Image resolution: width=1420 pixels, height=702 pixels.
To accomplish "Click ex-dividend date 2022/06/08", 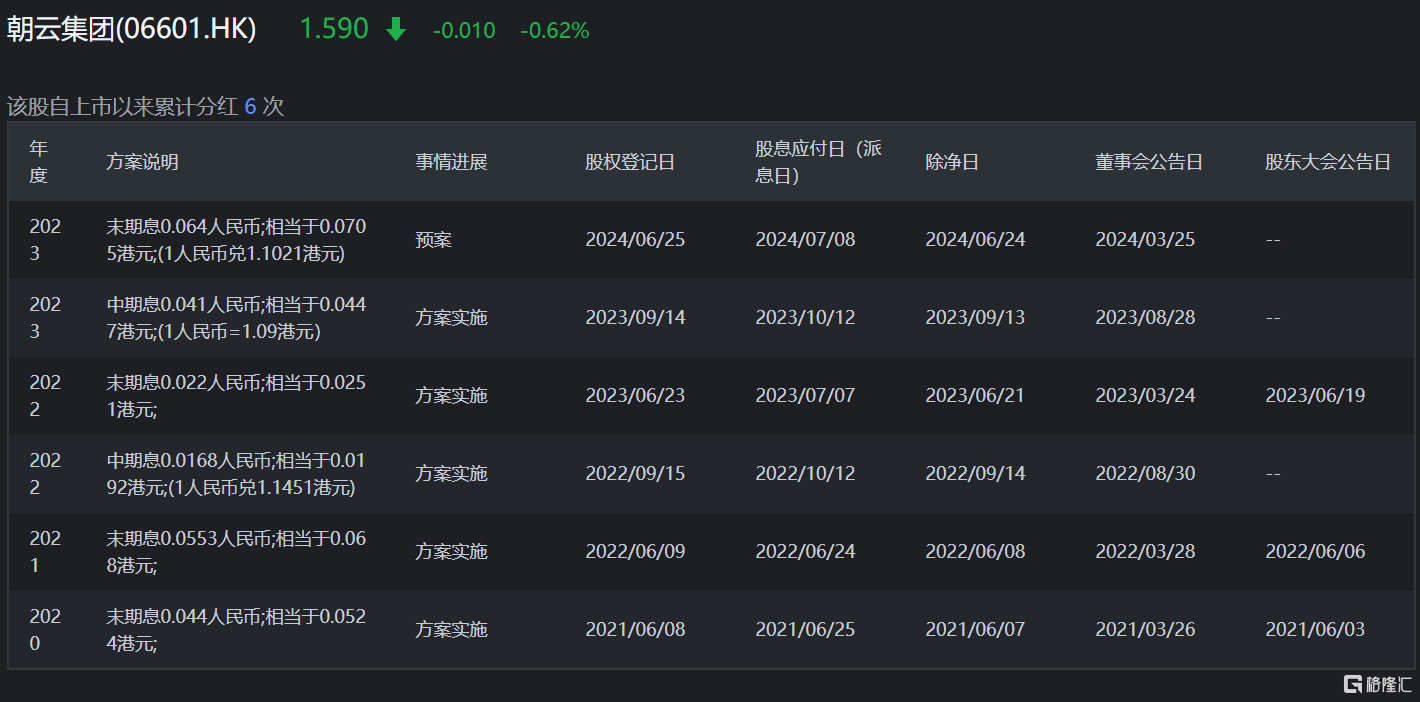I will 975,552.
